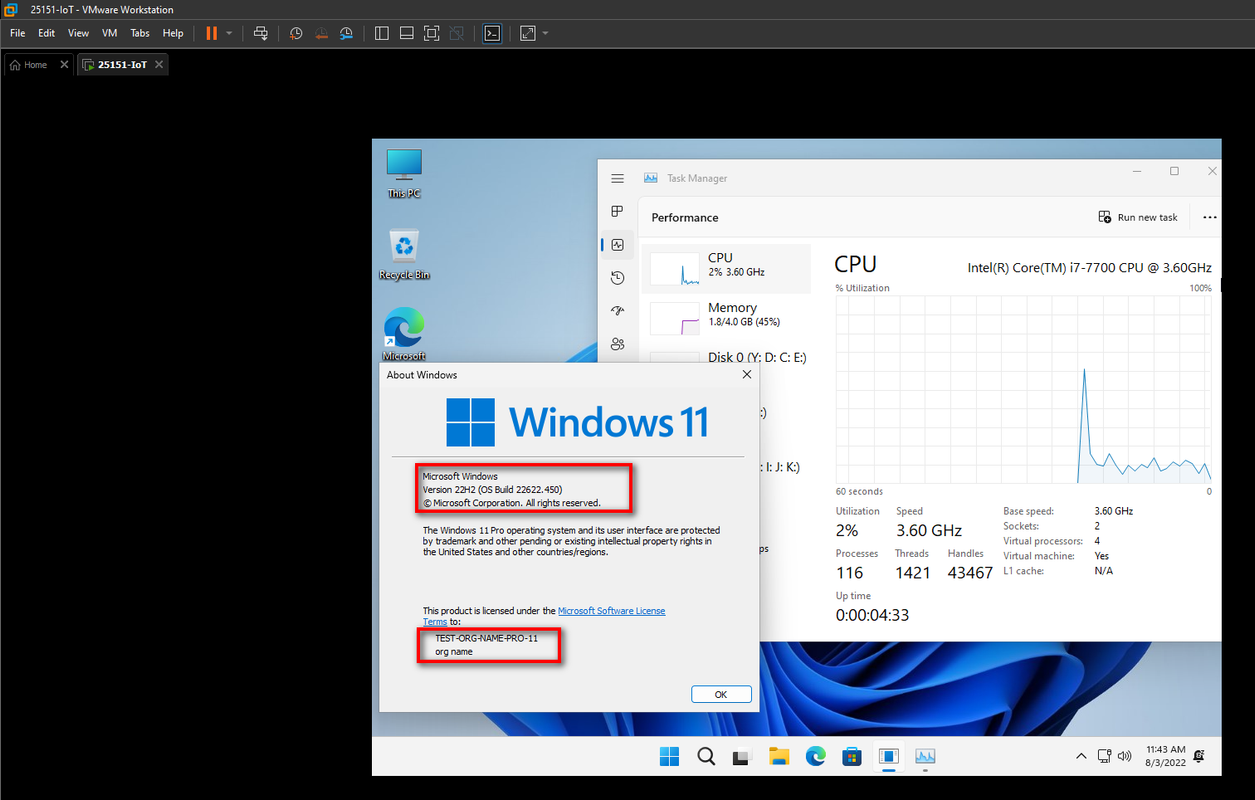Open Task View from taskbar
Screen dimensions: 1255x800
(742, 757)
